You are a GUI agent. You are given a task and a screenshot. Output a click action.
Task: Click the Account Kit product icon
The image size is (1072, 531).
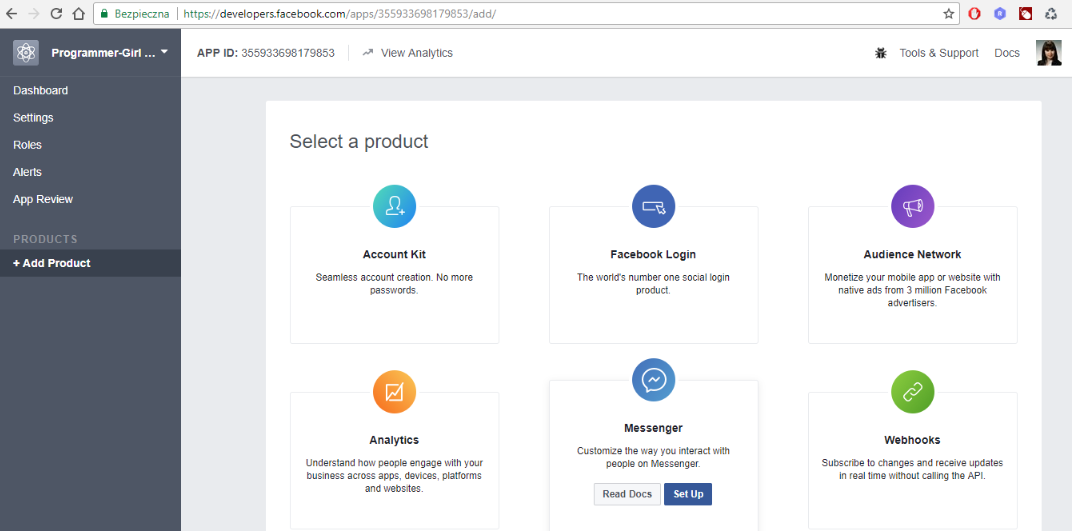394,206
